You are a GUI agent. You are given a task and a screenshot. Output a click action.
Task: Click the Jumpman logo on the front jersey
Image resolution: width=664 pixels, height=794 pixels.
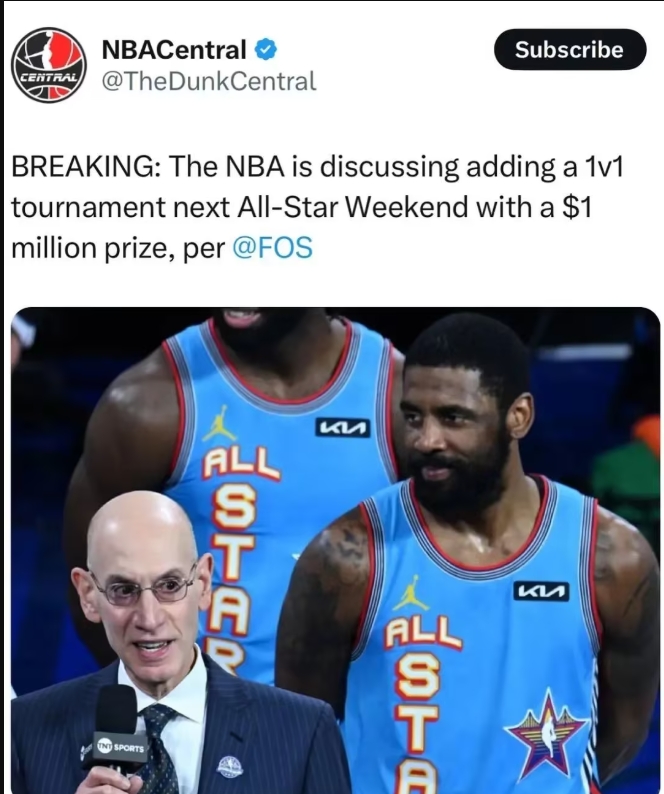(411, 592)
